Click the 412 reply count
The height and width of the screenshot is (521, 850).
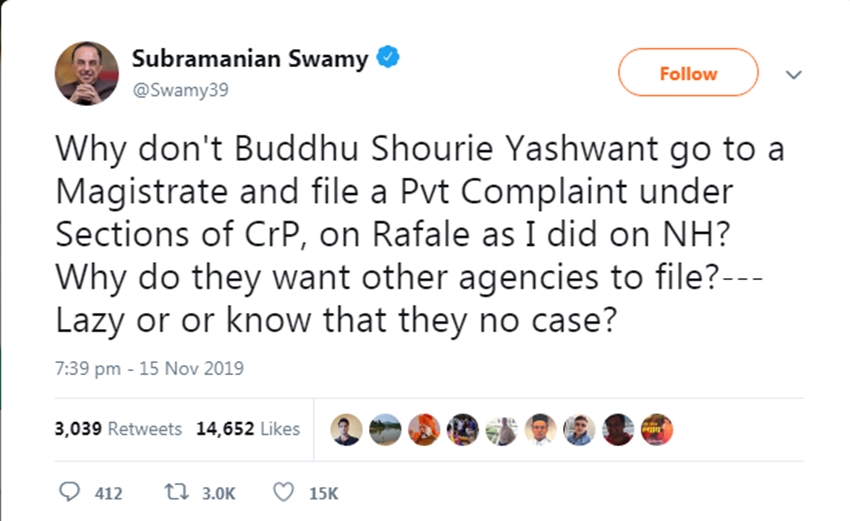coord(108,493)
